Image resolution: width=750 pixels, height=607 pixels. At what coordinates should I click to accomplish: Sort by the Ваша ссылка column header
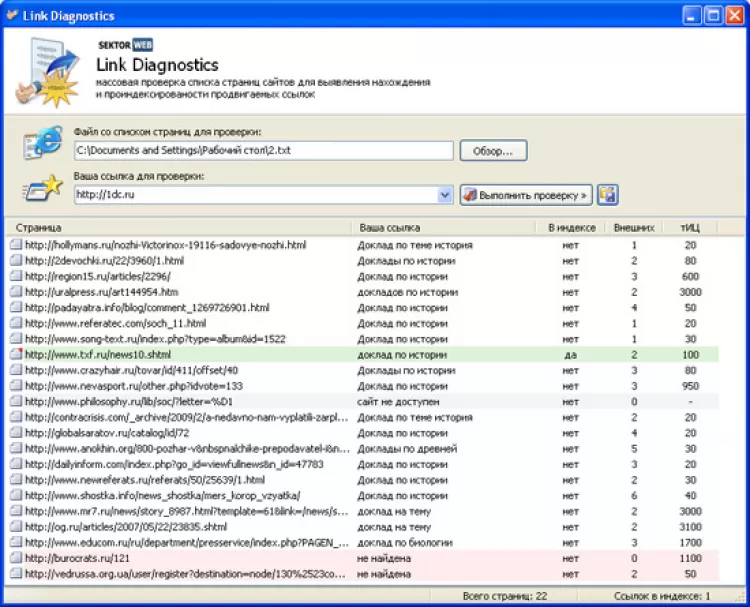point(443,228)
